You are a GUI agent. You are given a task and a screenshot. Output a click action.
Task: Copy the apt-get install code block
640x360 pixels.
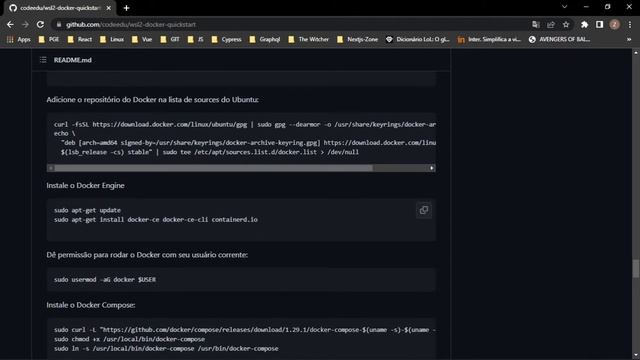click(x=424, y=210)
